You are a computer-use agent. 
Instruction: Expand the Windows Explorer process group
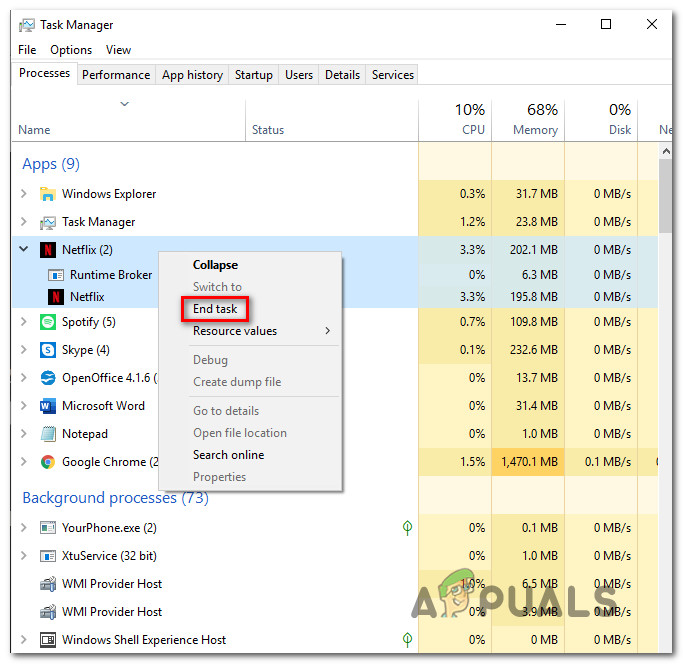pyautogui.click(x=24, y=193)
